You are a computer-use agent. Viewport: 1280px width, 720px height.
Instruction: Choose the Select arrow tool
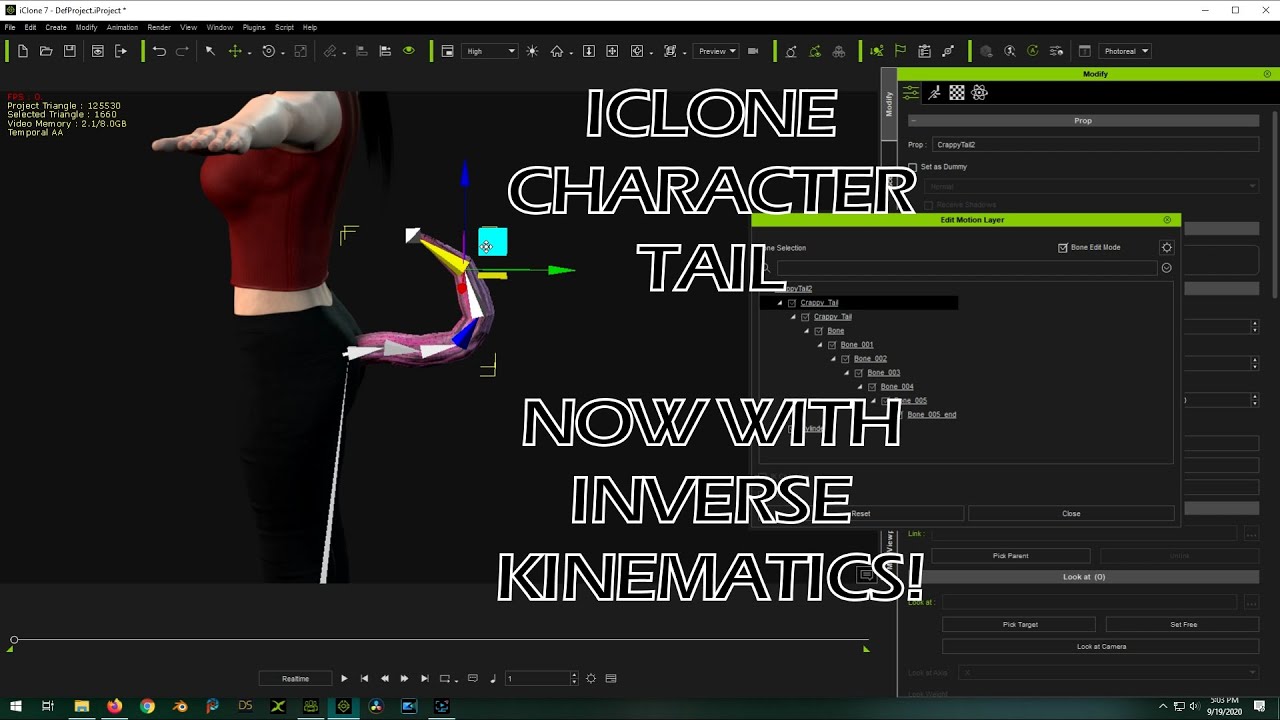(210, 51)
